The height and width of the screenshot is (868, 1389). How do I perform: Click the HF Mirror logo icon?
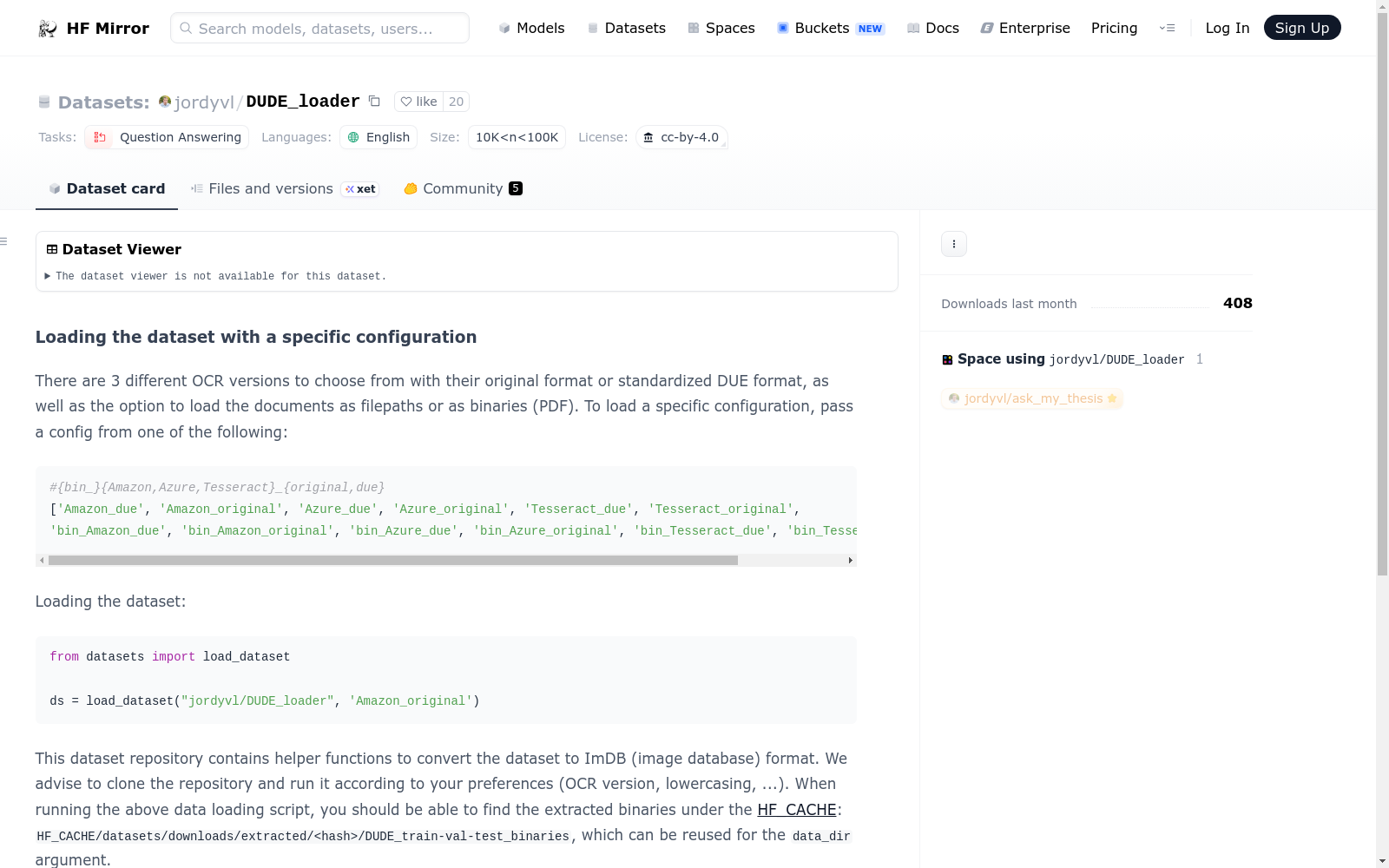(48, 29)
